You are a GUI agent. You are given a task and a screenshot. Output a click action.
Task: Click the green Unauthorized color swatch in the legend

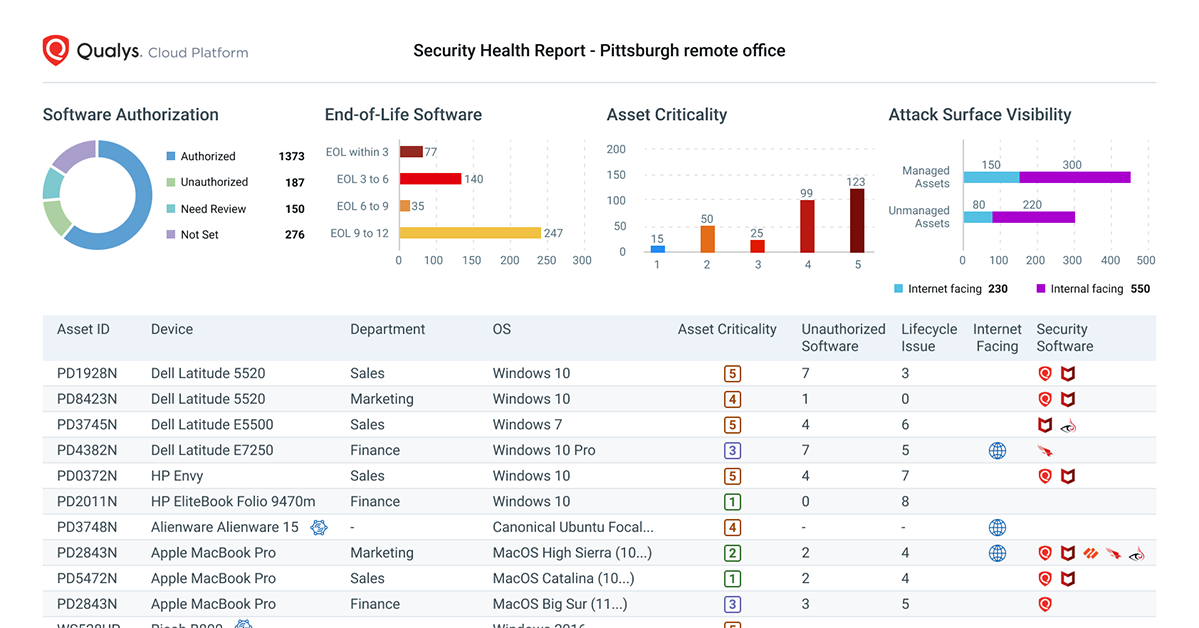[169, 182]
